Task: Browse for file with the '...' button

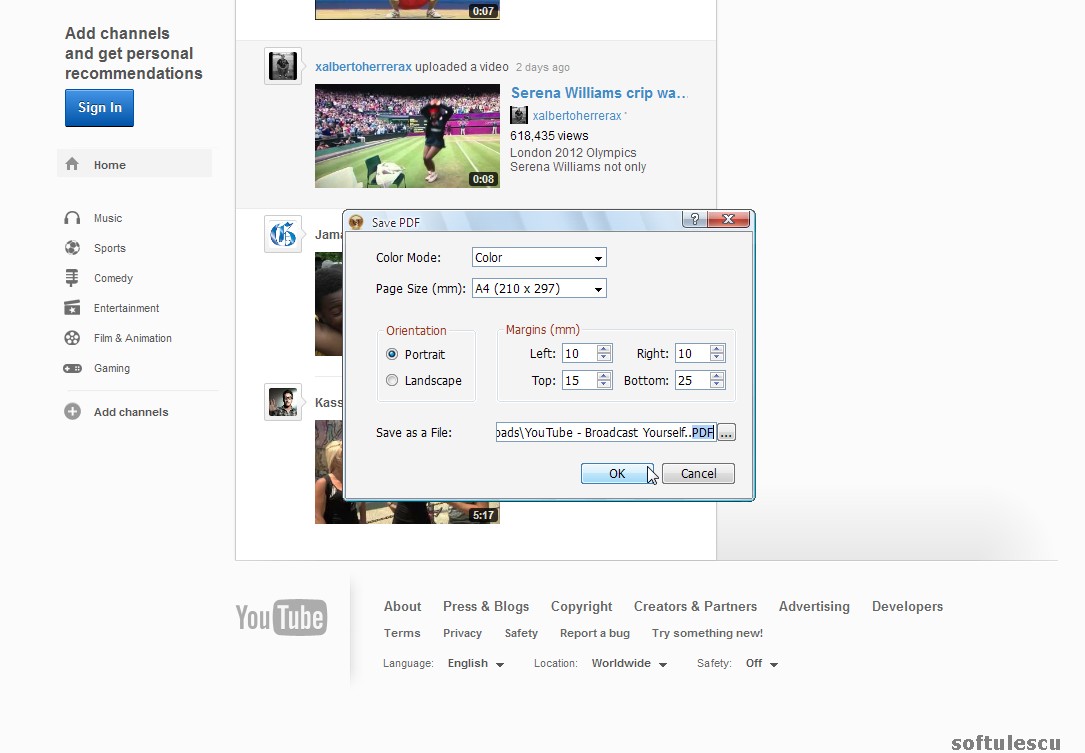Action: click(x=726, y=433)
